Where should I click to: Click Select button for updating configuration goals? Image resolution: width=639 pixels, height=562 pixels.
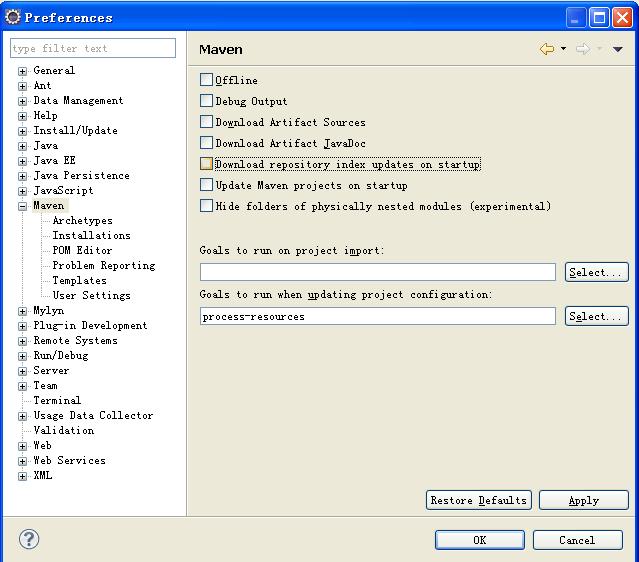point(597,316)
